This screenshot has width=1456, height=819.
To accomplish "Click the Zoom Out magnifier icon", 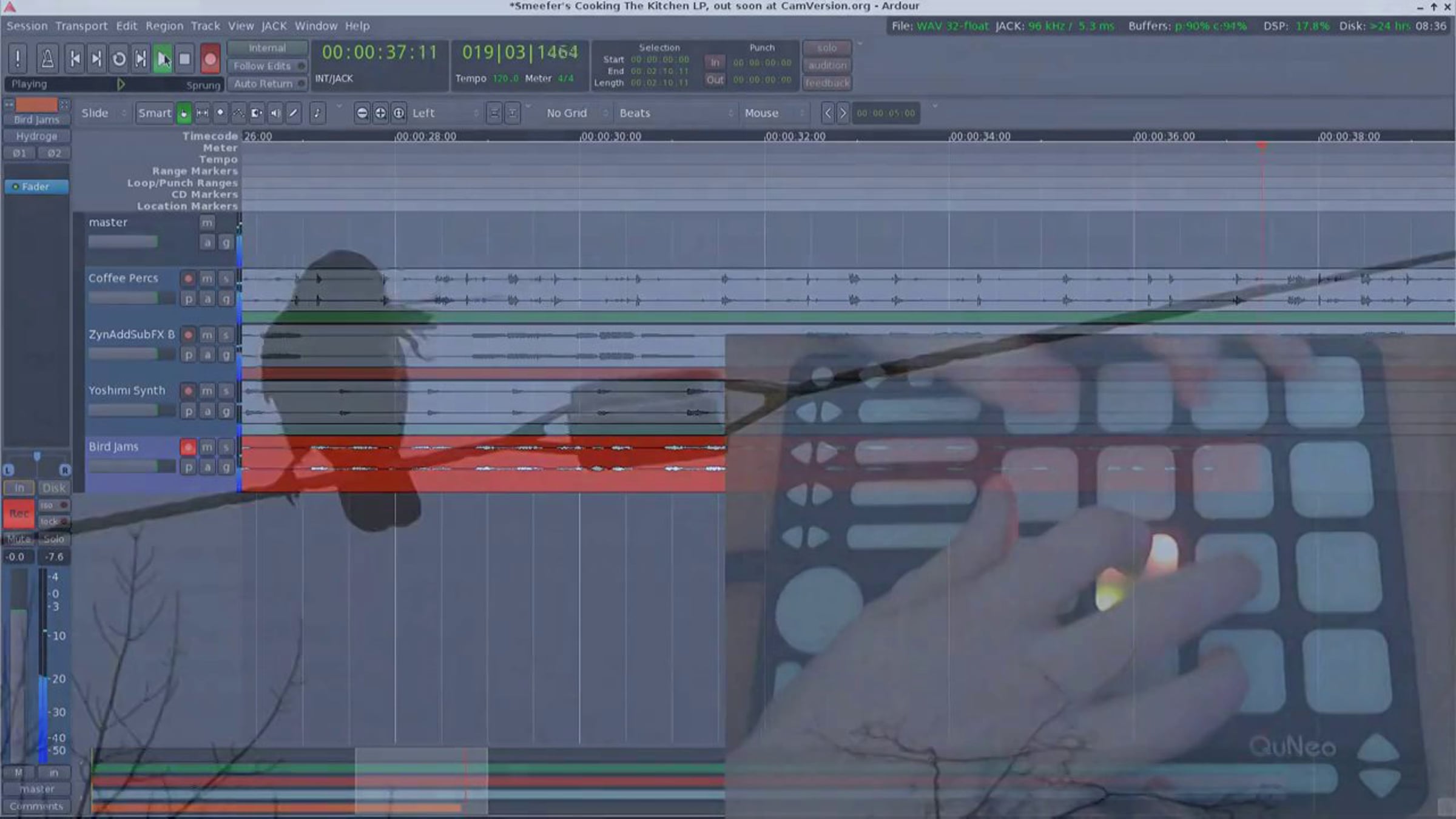I will pos(362,113).
